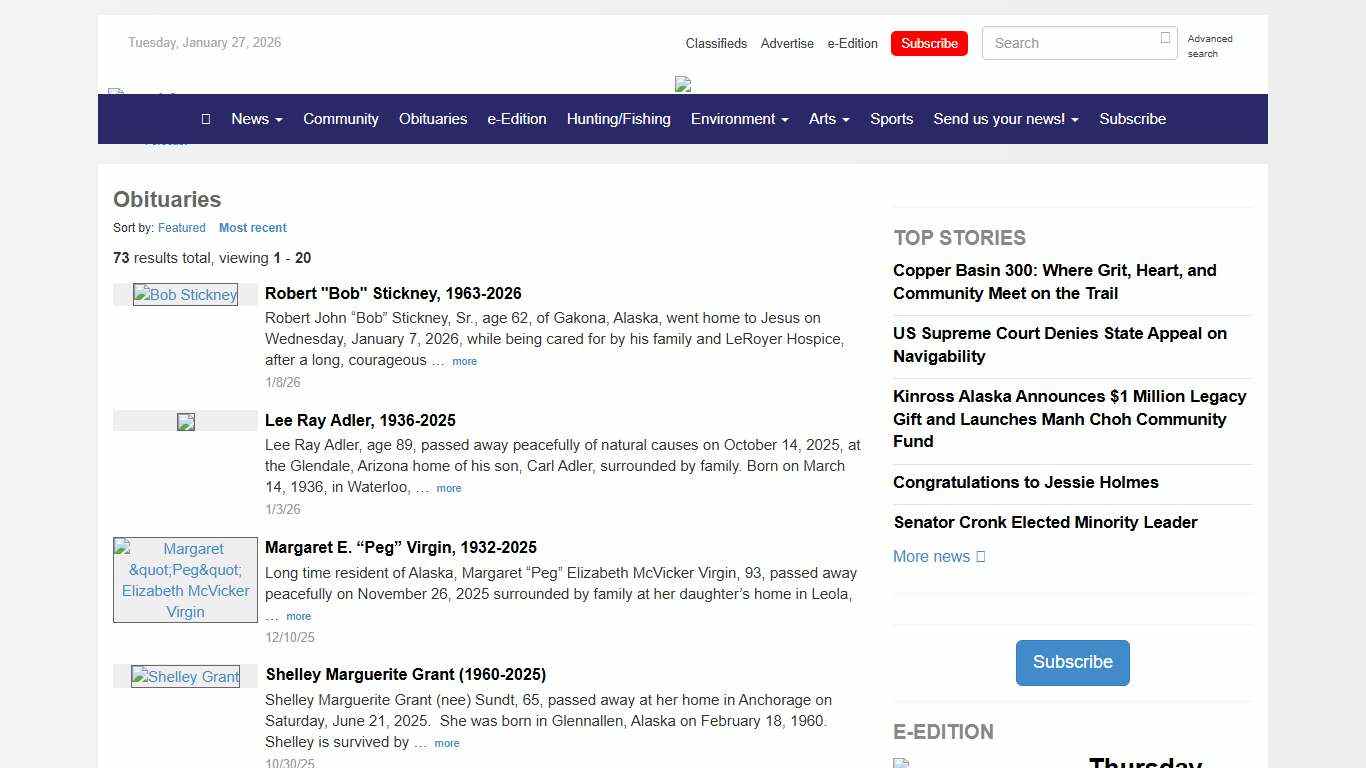Click the search magnifier icon in search box
1366x768 pixels.
coord(1165,38)
